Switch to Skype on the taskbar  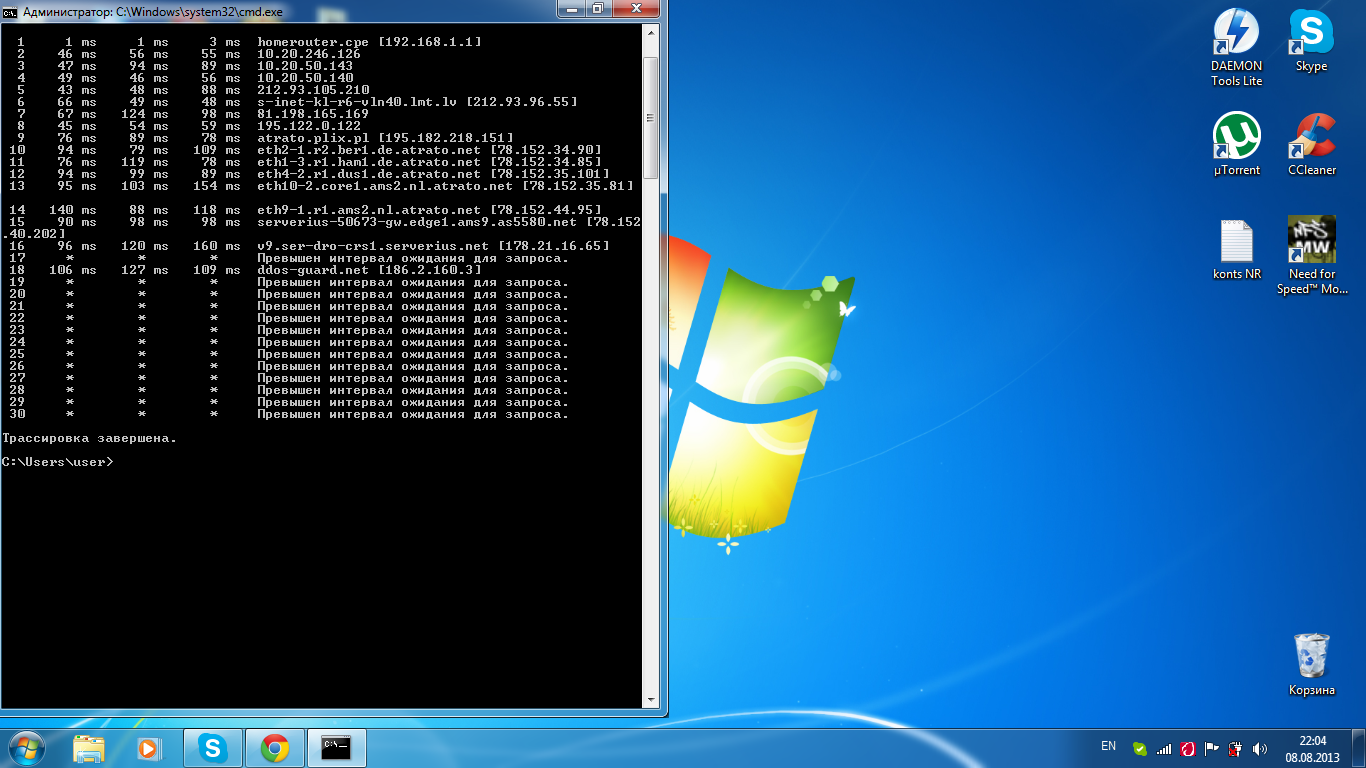point(212,748)
